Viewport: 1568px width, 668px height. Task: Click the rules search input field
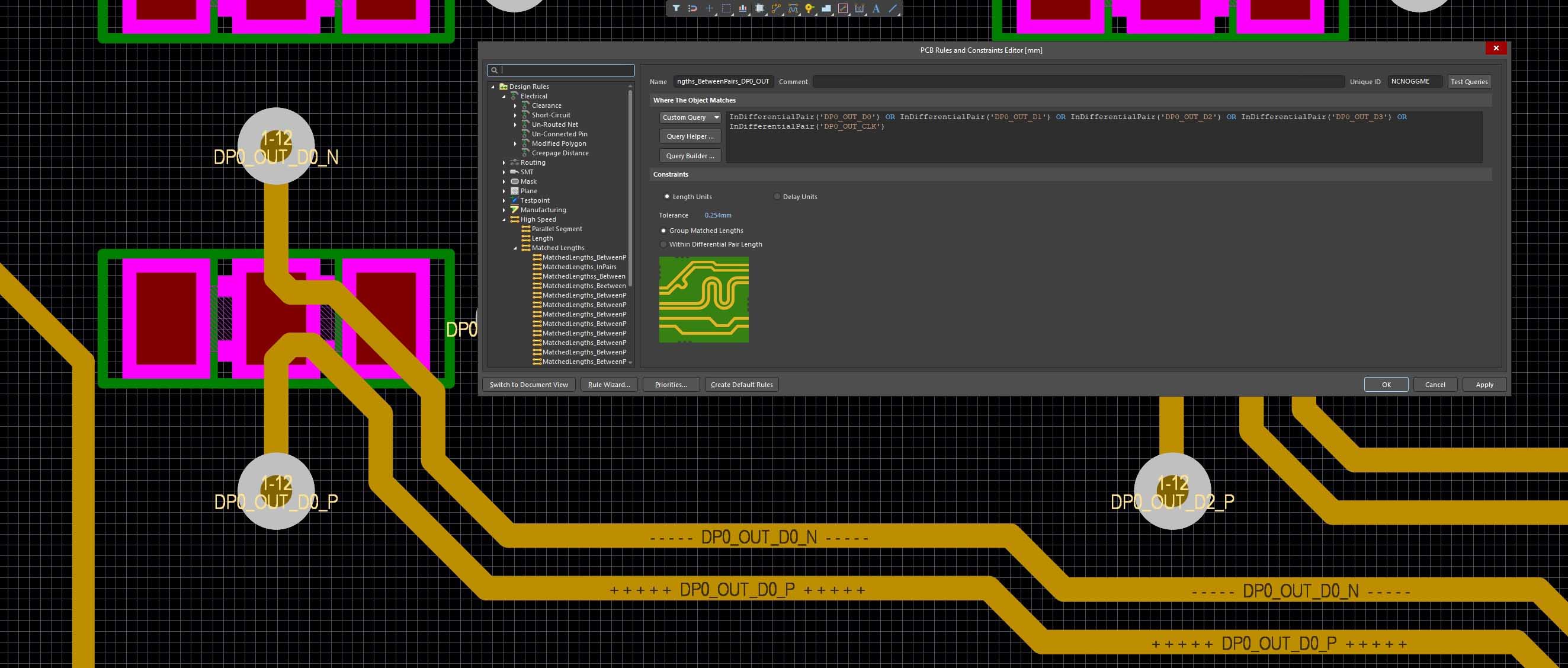pyautogui.click(x=566, y=70)
